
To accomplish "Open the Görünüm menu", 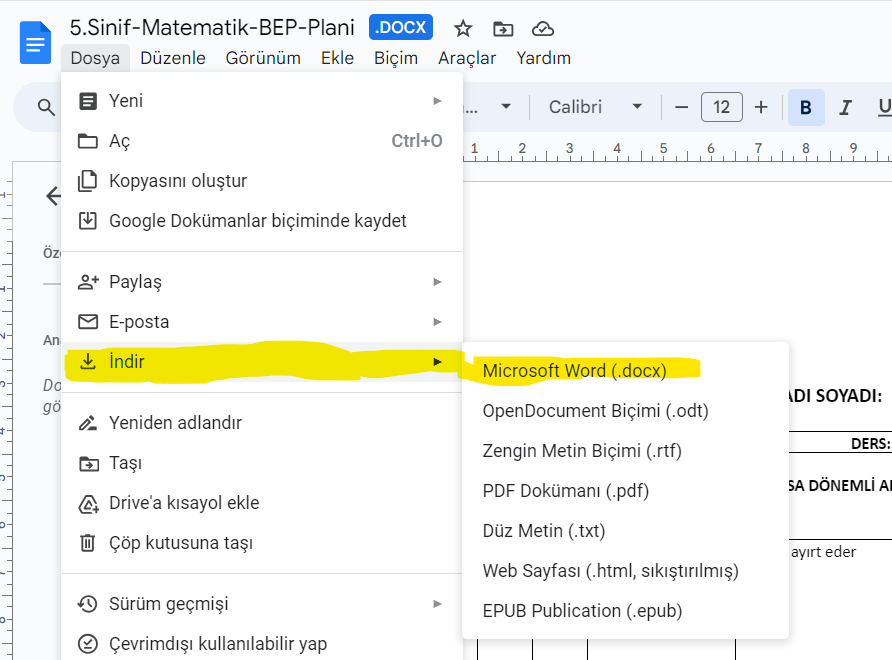I will (x=263, y=58).
